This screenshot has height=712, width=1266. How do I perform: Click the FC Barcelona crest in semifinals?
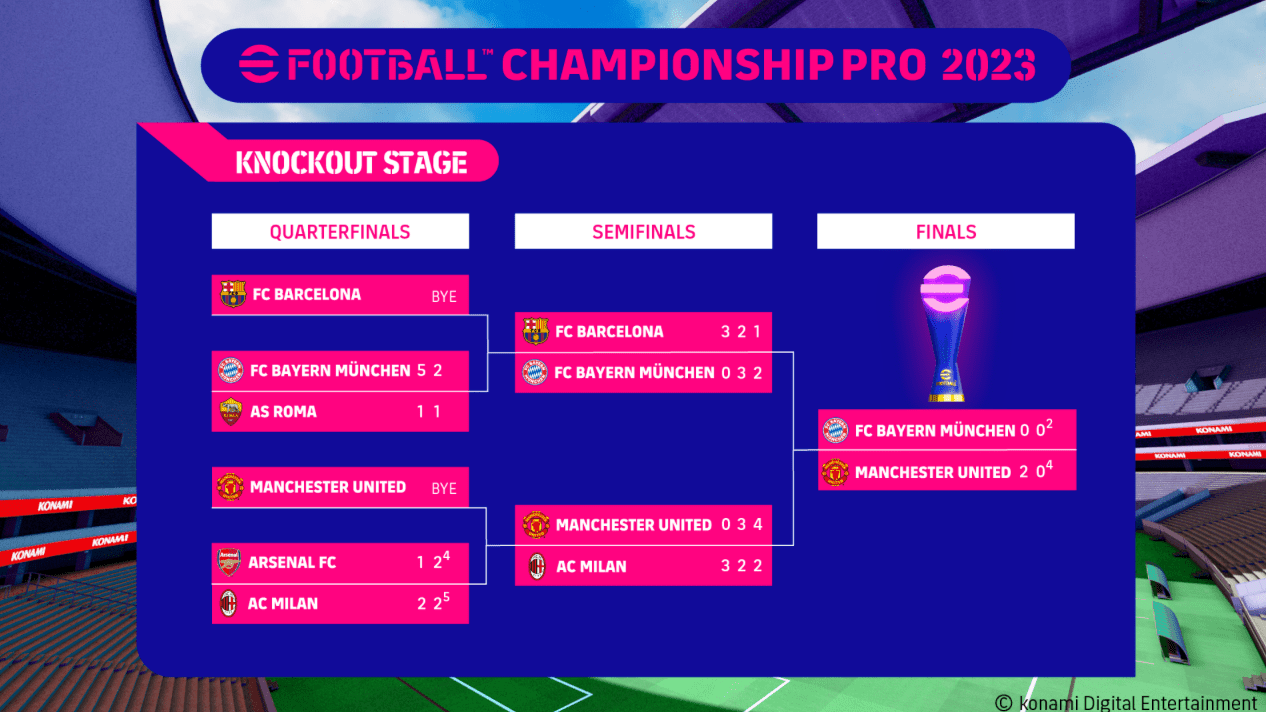click(536, 331)
